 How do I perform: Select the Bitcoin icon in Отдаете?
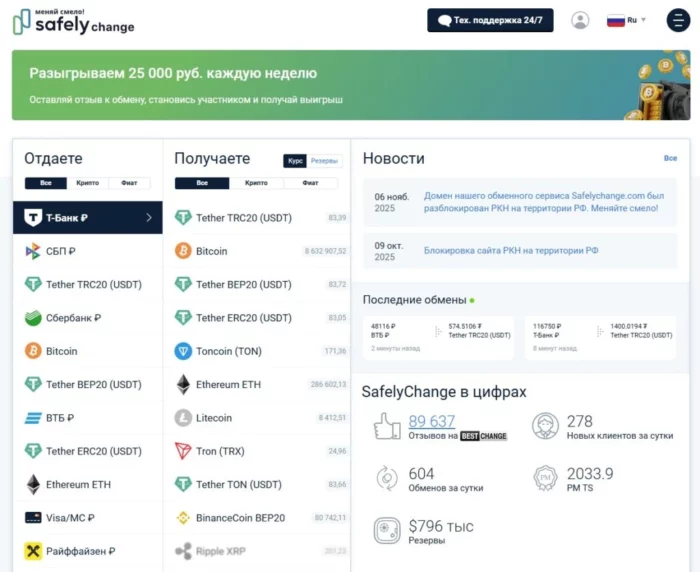point(33,351)
